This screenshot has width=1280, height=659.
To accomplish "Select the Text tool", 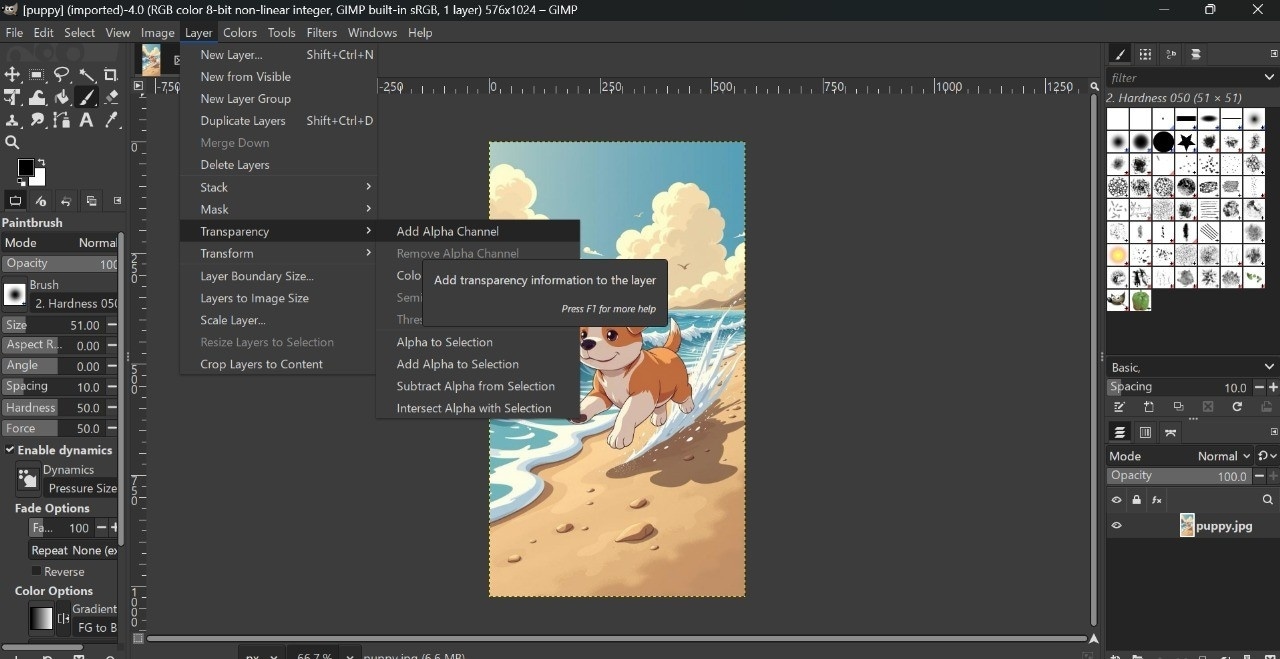I will [x=87, y=121].
